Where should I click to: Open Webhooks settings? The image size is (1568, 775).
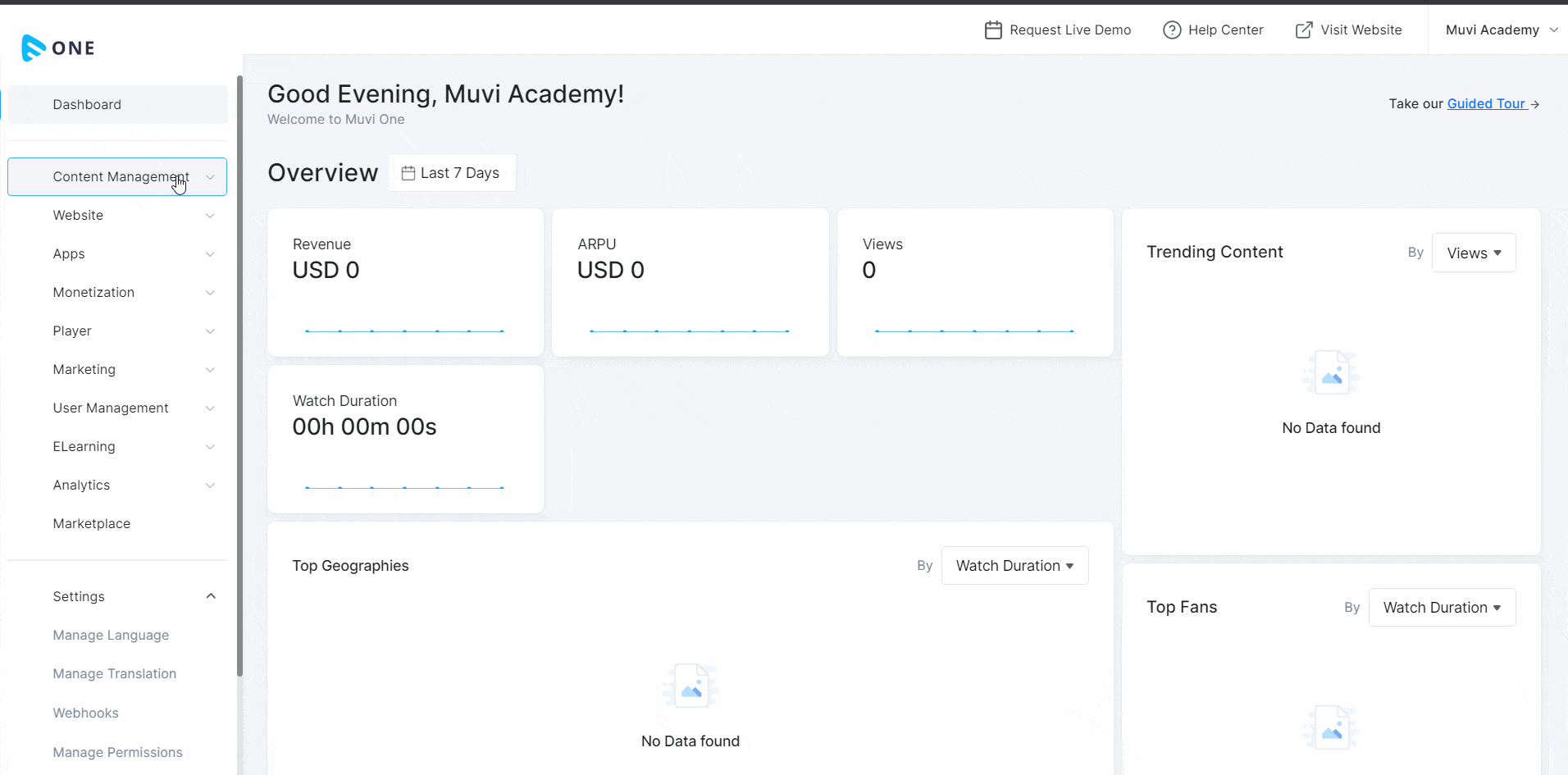click(85, 713)
